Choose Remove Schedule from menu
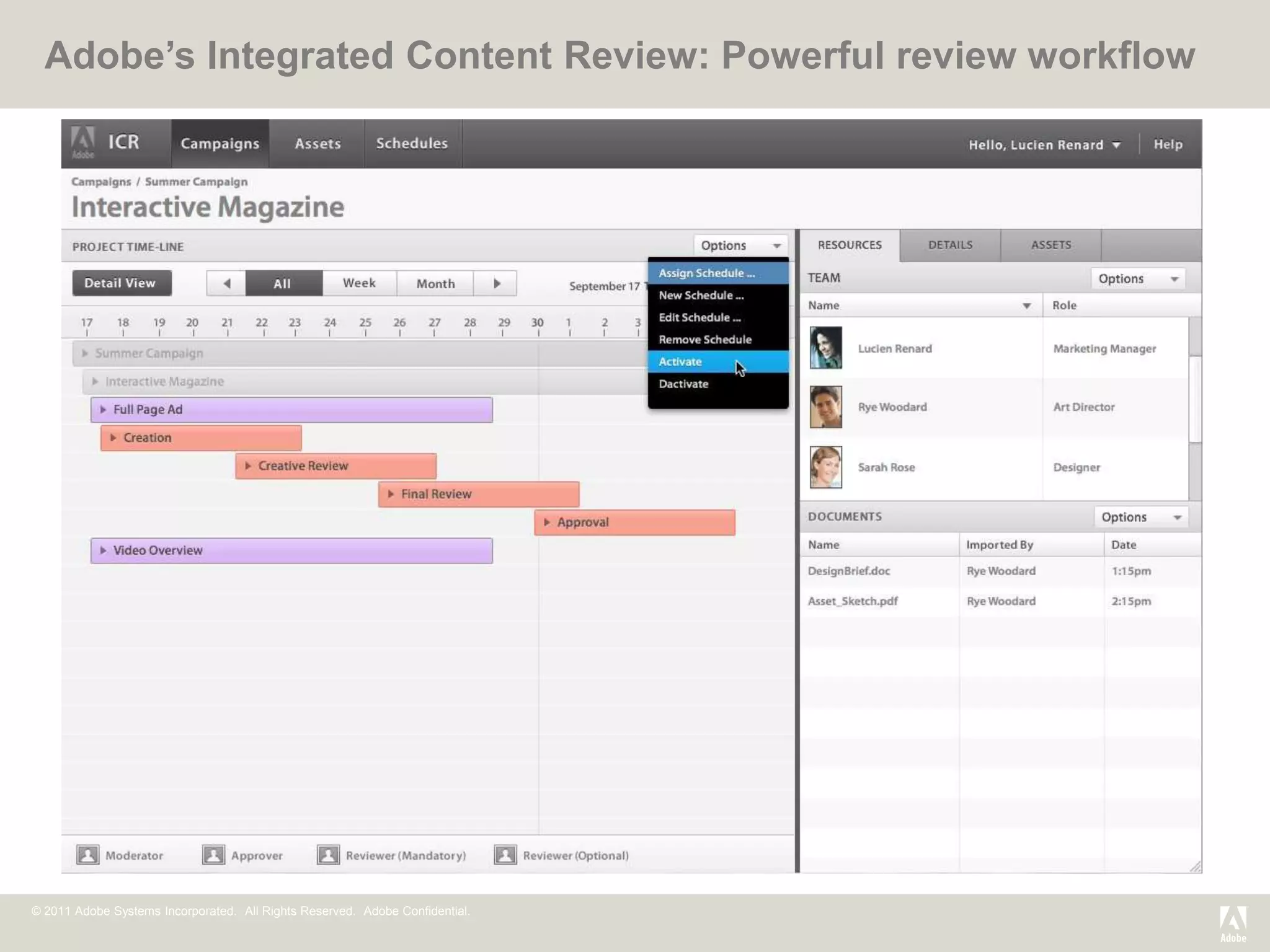Viewport: 1270px width, 952px height. pos(718,340)
